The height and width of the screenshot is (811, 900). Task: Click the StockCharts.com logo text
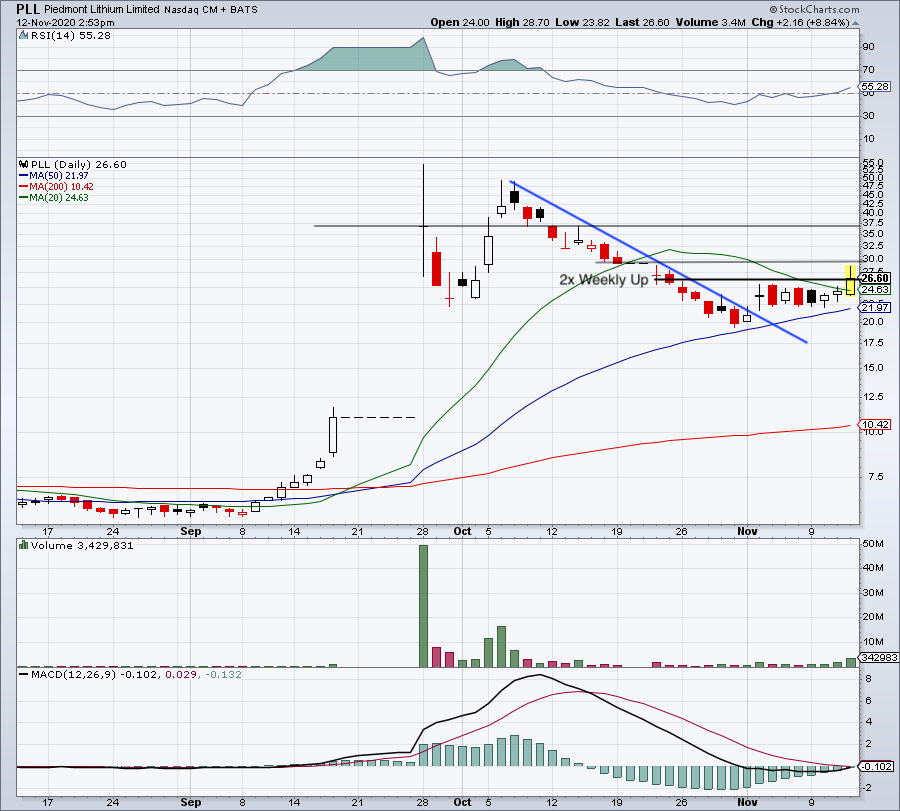(x=818, y=9)
